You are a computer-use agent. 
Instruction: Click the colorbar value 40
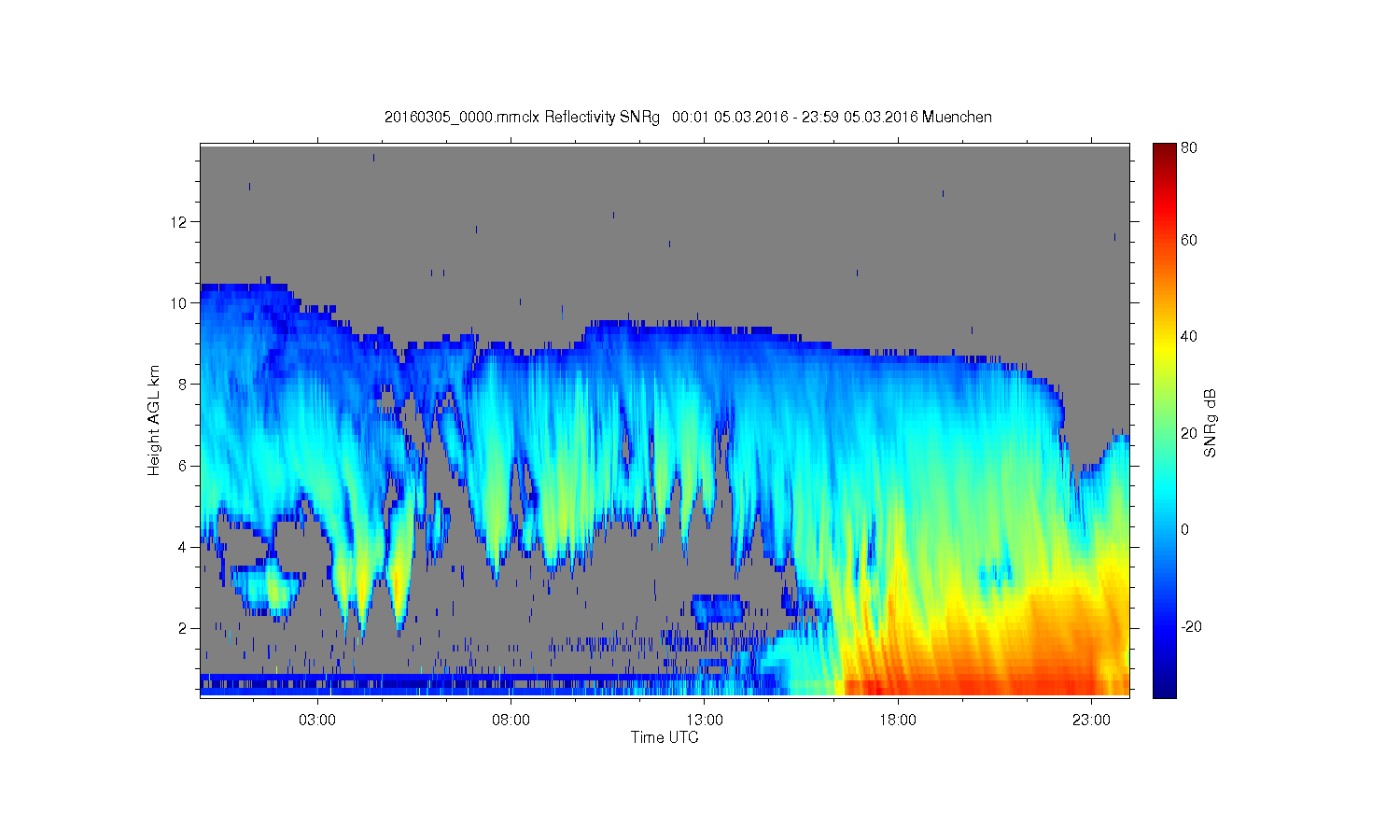pyautogui.click(x=1189, y=337)
